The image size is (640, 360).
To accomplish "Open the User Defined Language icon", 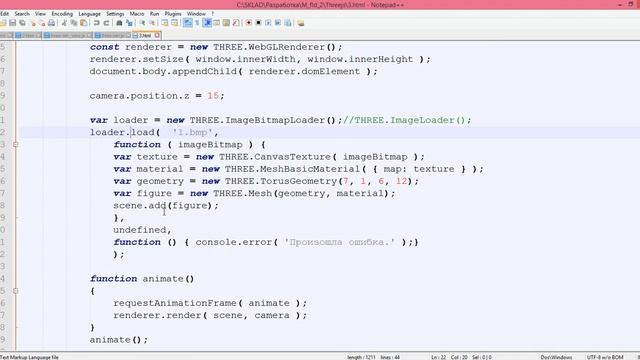I will pos(216,23).
